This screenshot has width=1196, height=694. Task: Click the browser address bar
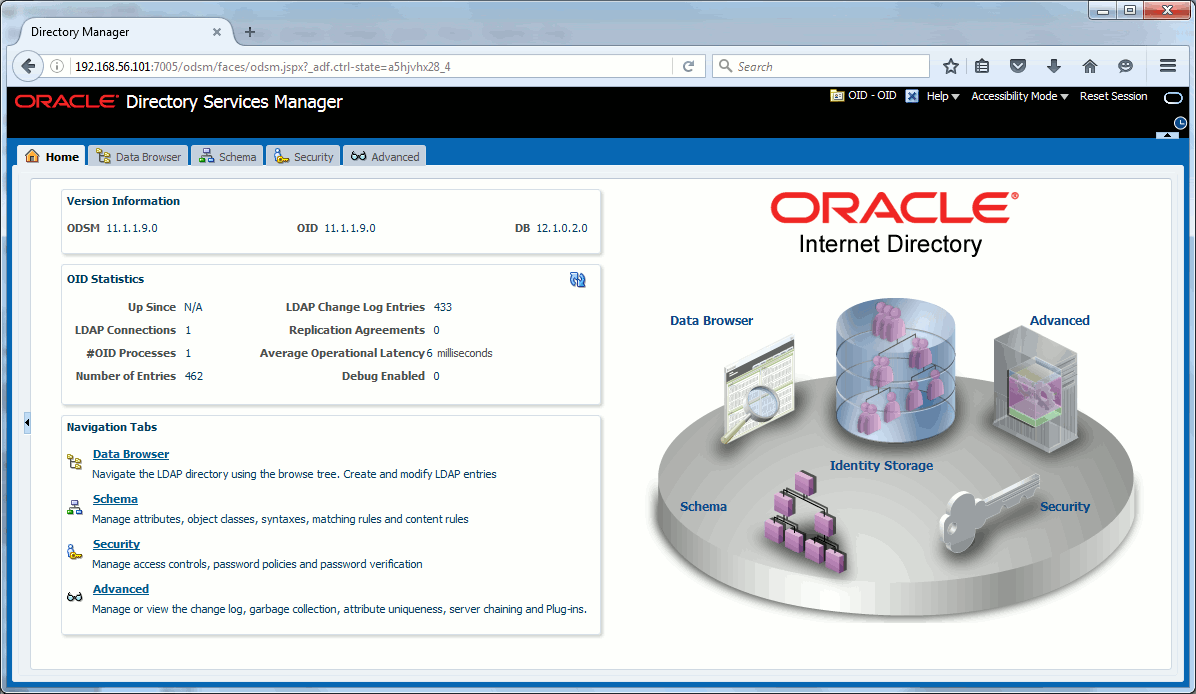point(370,66)
